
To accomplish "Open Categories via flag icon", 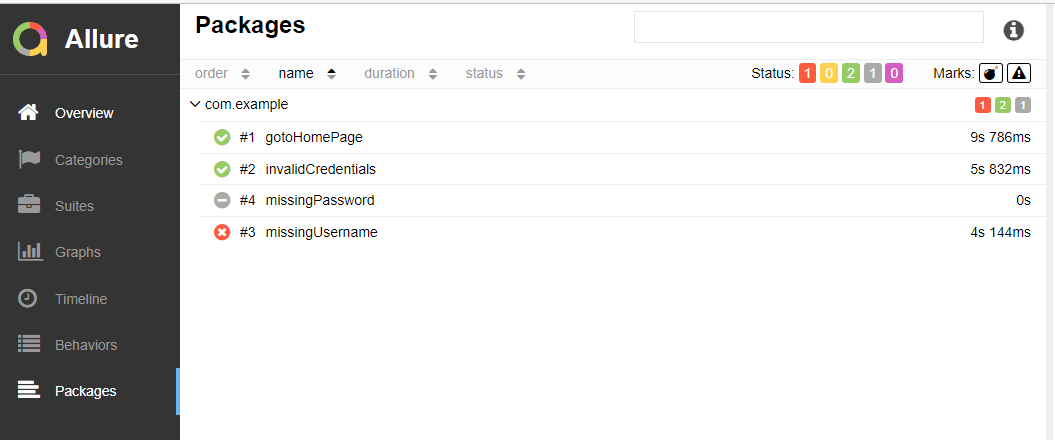I will (x=30, y=159).
